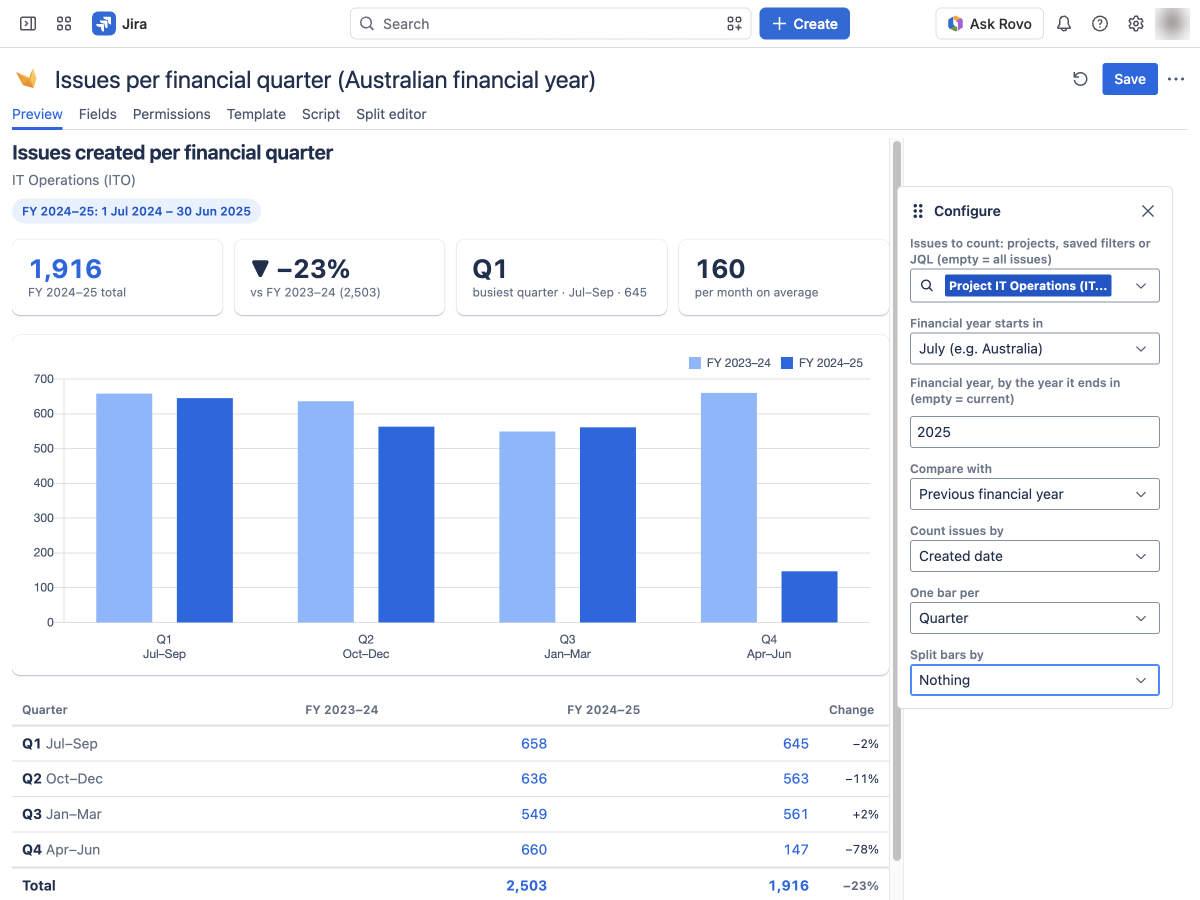Click the Create button
The height and width of the screenshot is (900, 1200).
point(805,24)
